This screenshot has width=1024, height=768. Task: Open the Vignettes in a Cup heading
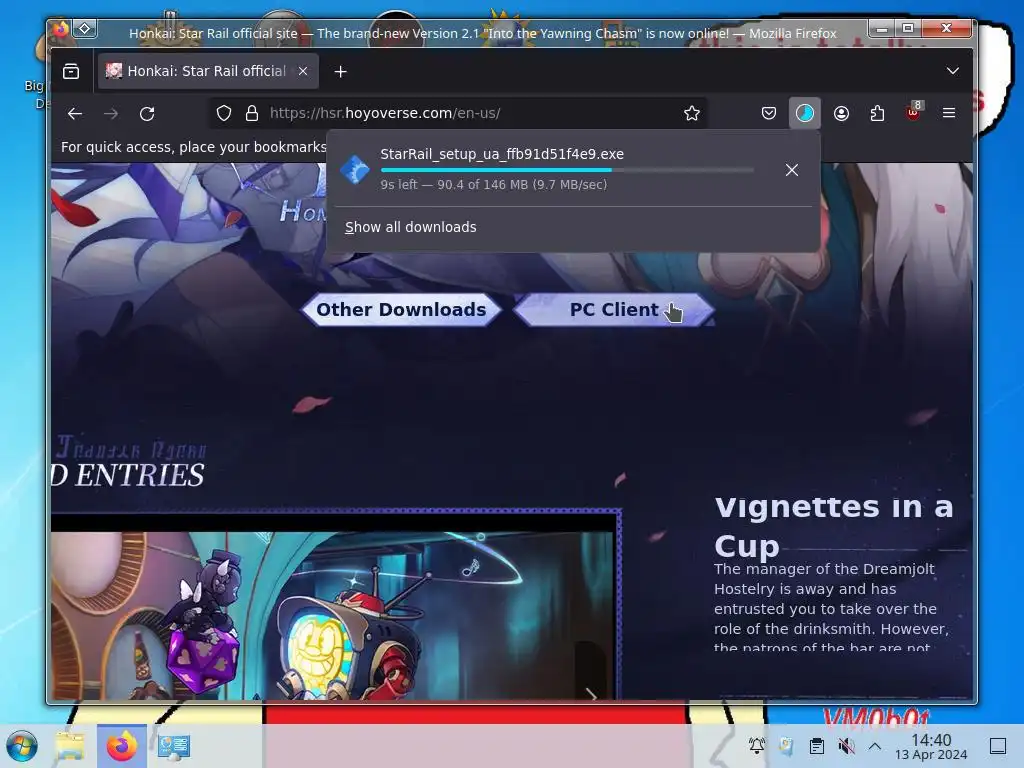click(834, 526)
